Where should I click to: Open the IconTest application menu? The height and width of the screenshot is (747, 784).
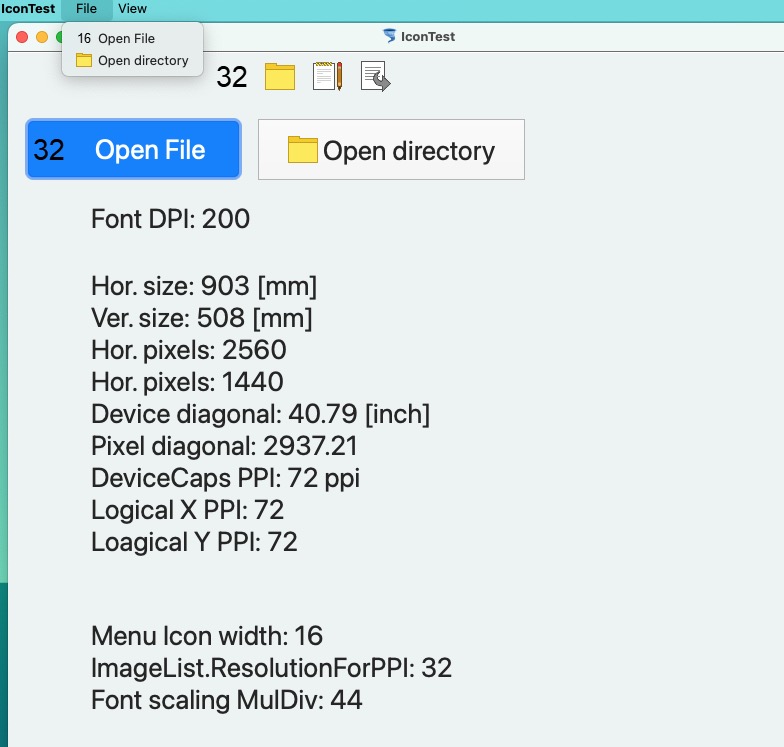pyautogui.click(x=28, y=8)
